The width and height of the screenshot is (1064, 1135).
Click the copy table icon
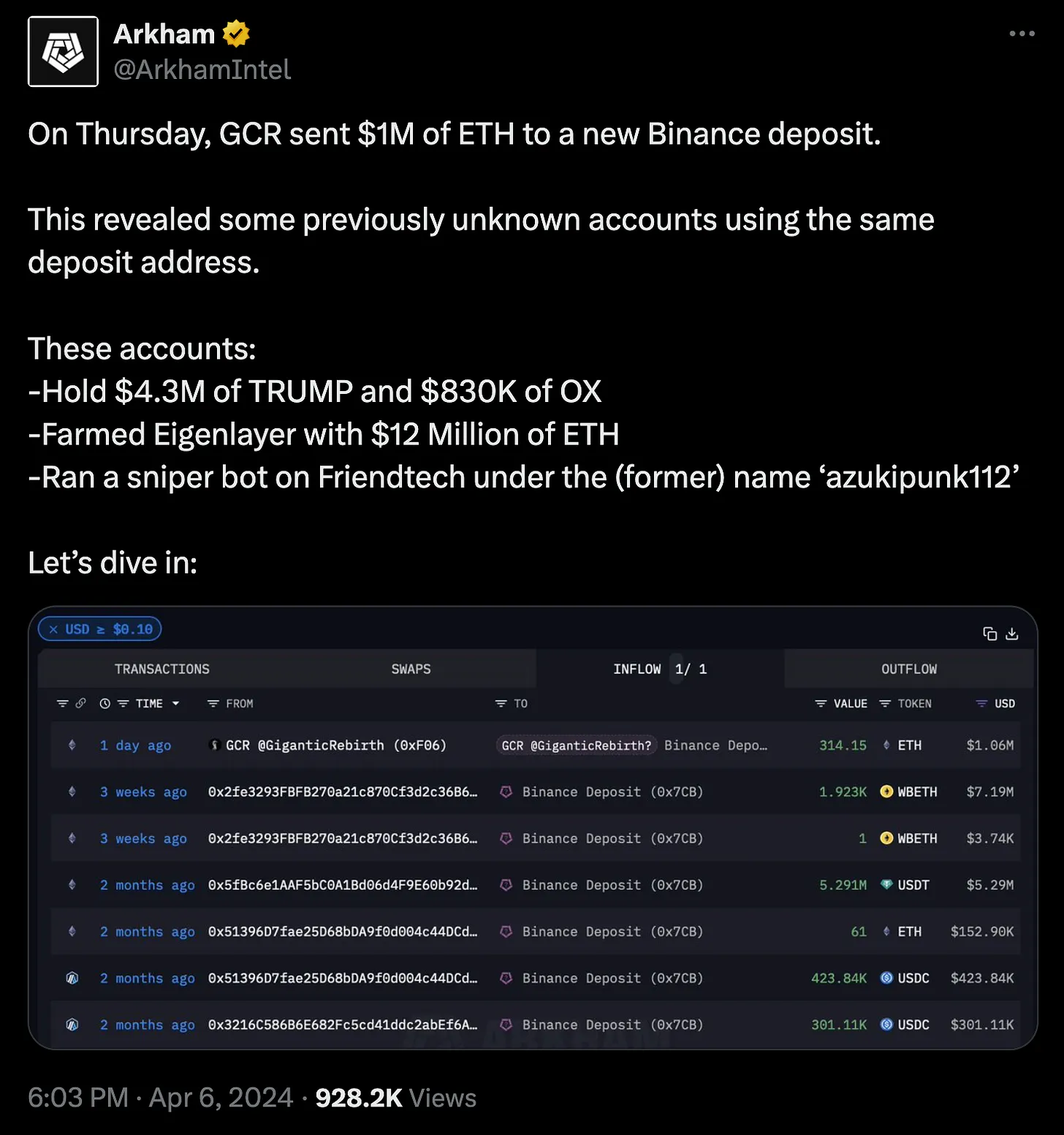pos(990,634)
